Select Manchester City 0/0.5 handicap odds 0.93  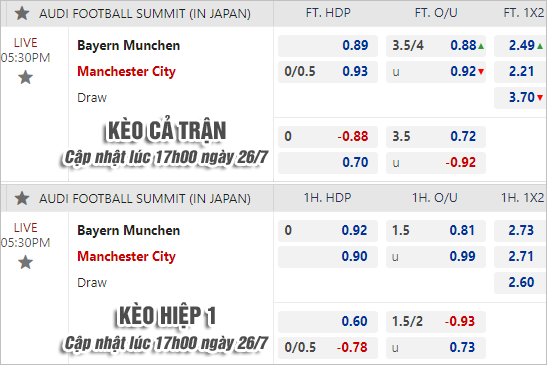[328, 72]
